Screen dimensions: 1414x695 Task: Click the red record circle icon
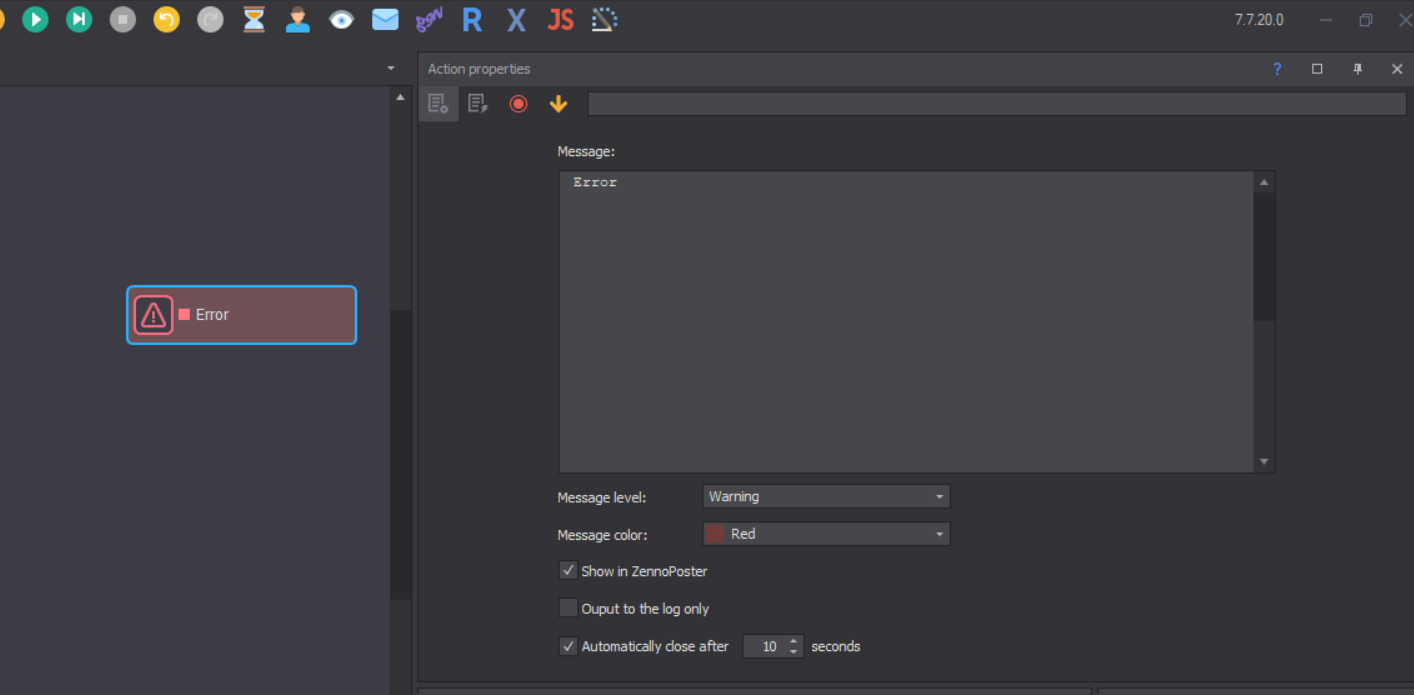click(518, 103)
